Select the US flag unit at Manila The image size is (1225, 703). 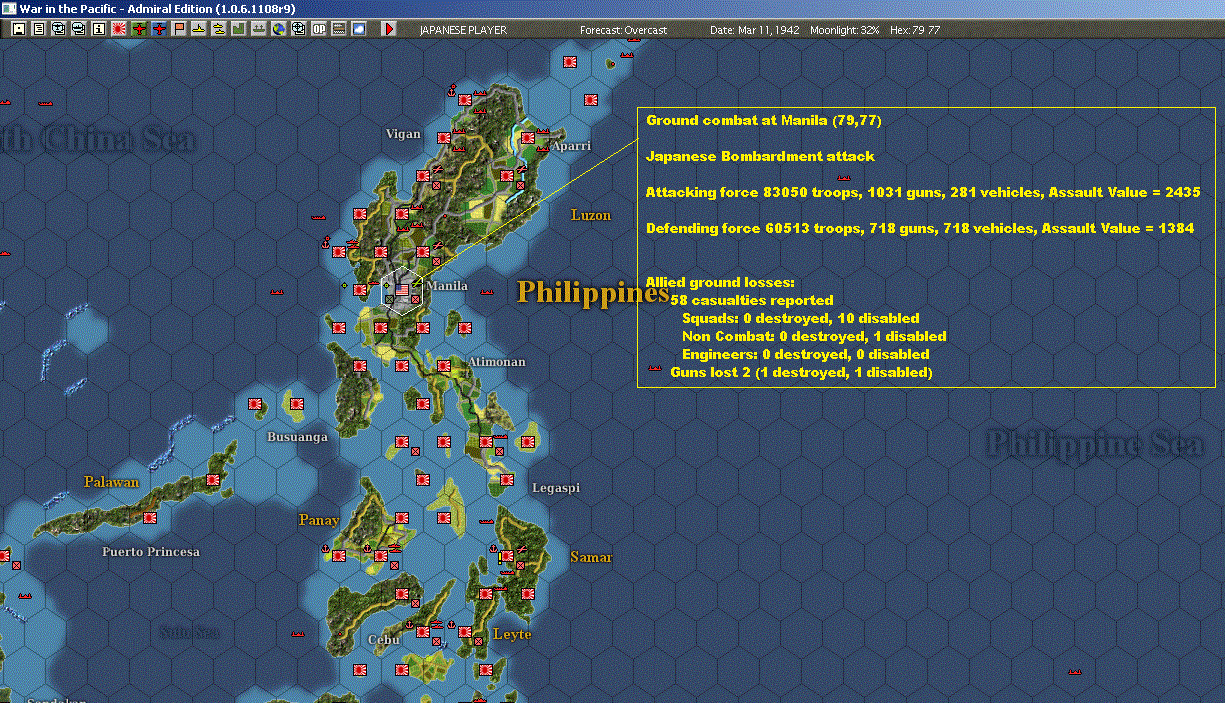pyautogui.click(x=402, y=291)
